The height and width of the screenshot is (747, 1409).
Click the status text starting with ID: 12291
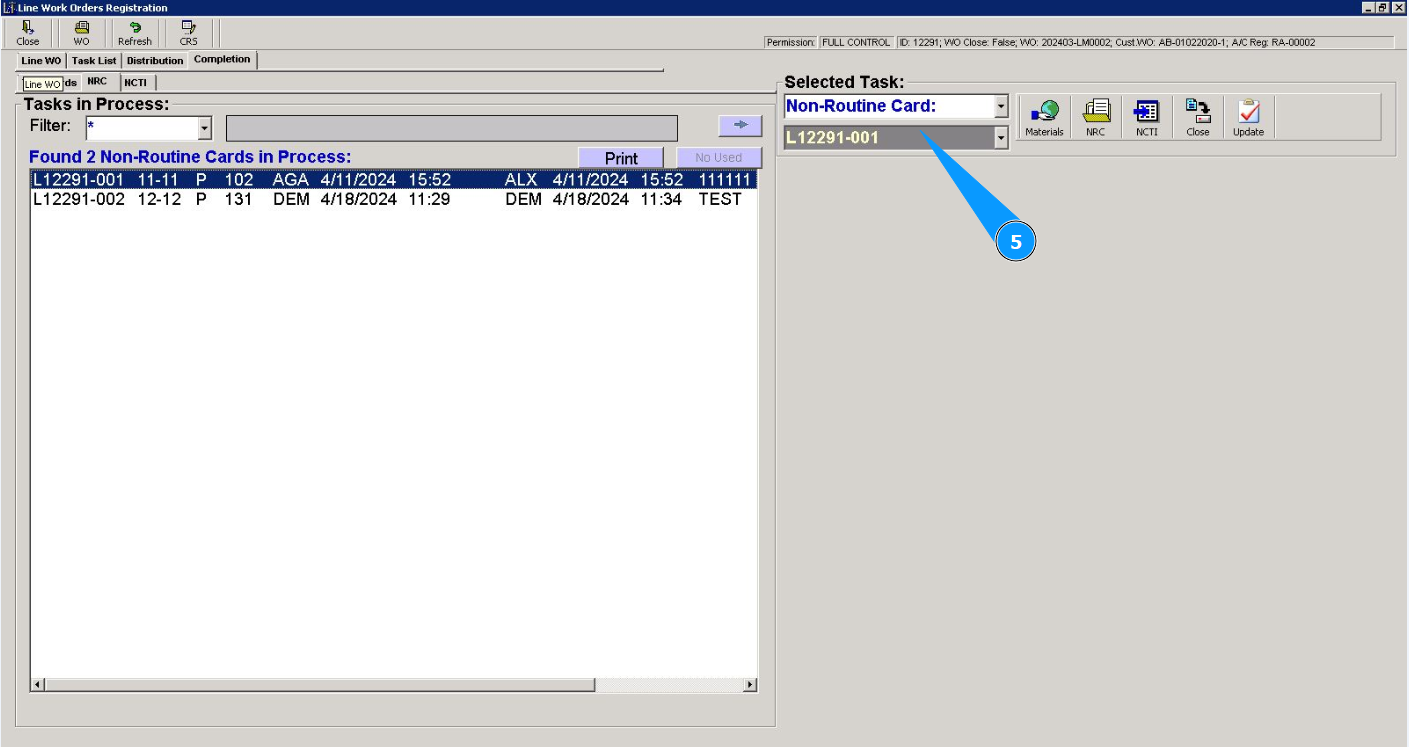1144,43
